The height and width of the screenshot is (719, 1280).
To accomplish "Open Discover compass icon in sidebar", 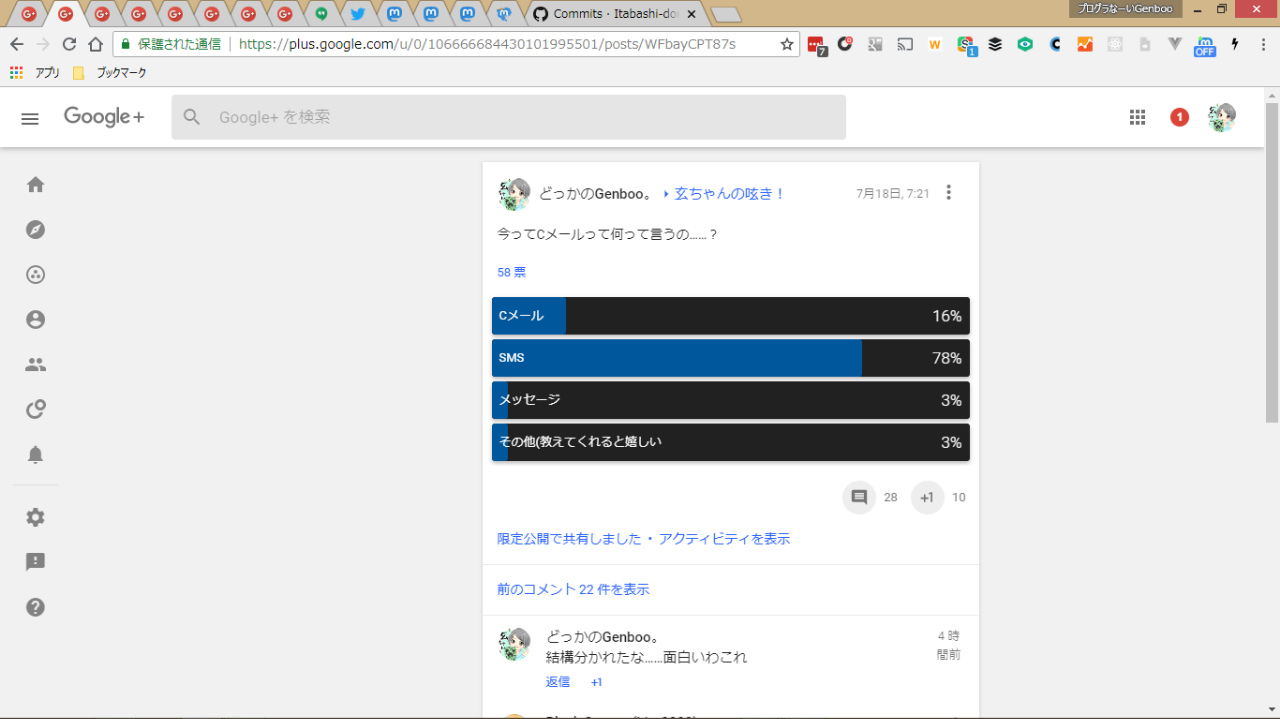I will [x=36, y=230].
